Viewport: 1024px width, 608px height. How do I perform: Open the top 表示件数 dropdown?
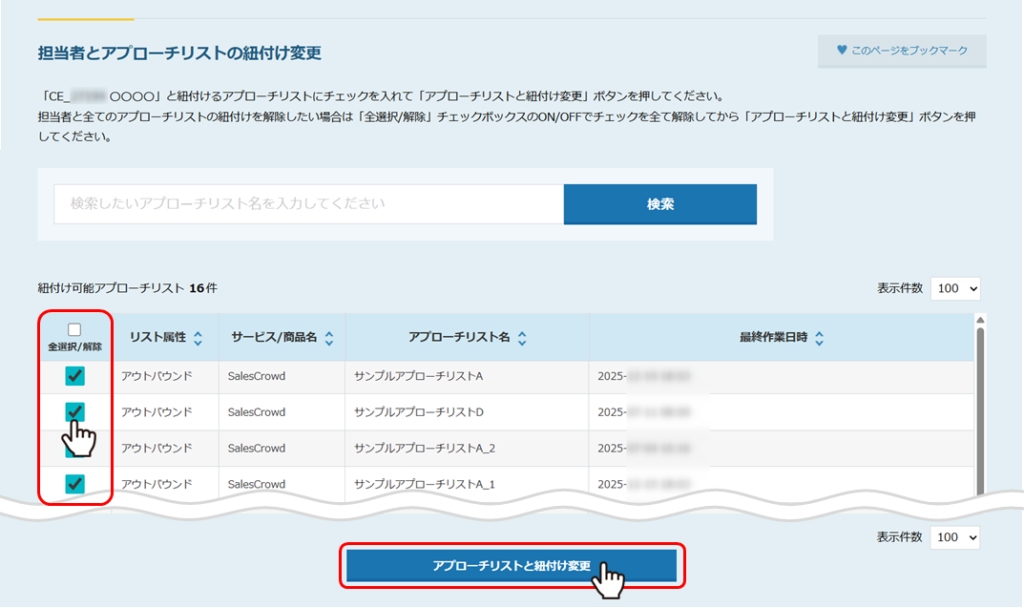coord(955,288)
